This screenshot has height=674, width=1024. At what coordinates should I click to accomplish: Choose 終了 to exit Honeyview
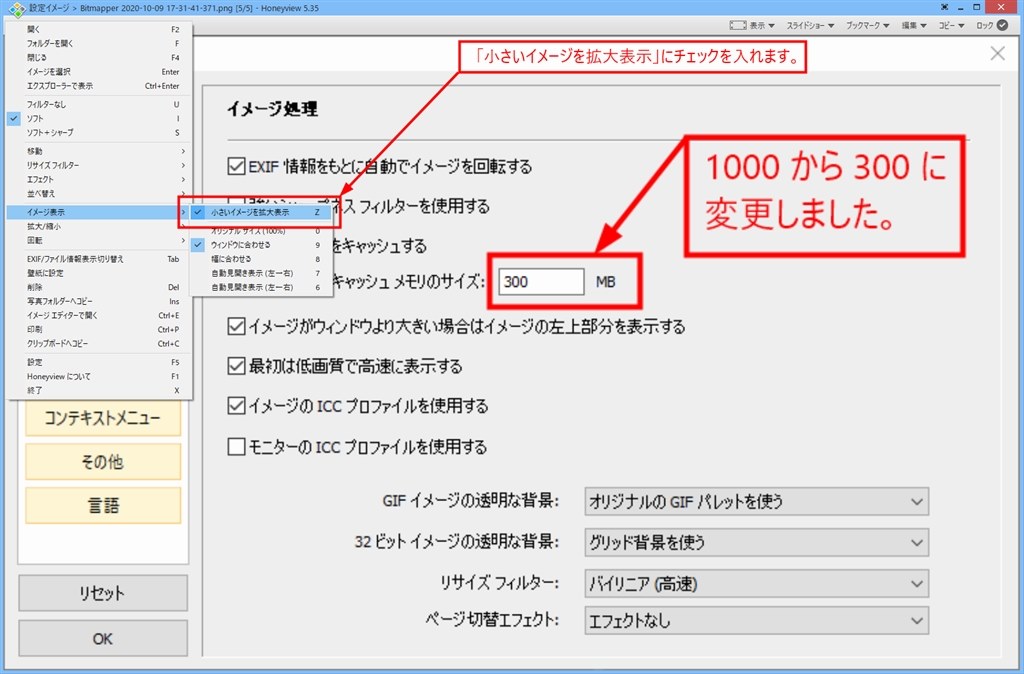pyautogui.click(x=99, y=391)
